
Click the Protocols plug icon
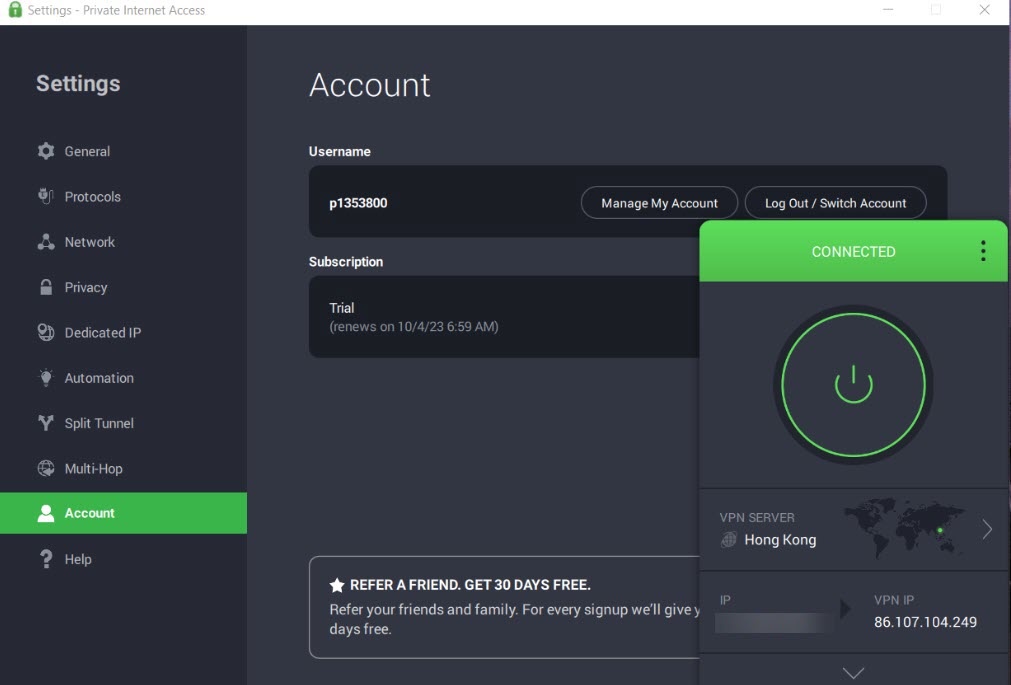point(45,196)
